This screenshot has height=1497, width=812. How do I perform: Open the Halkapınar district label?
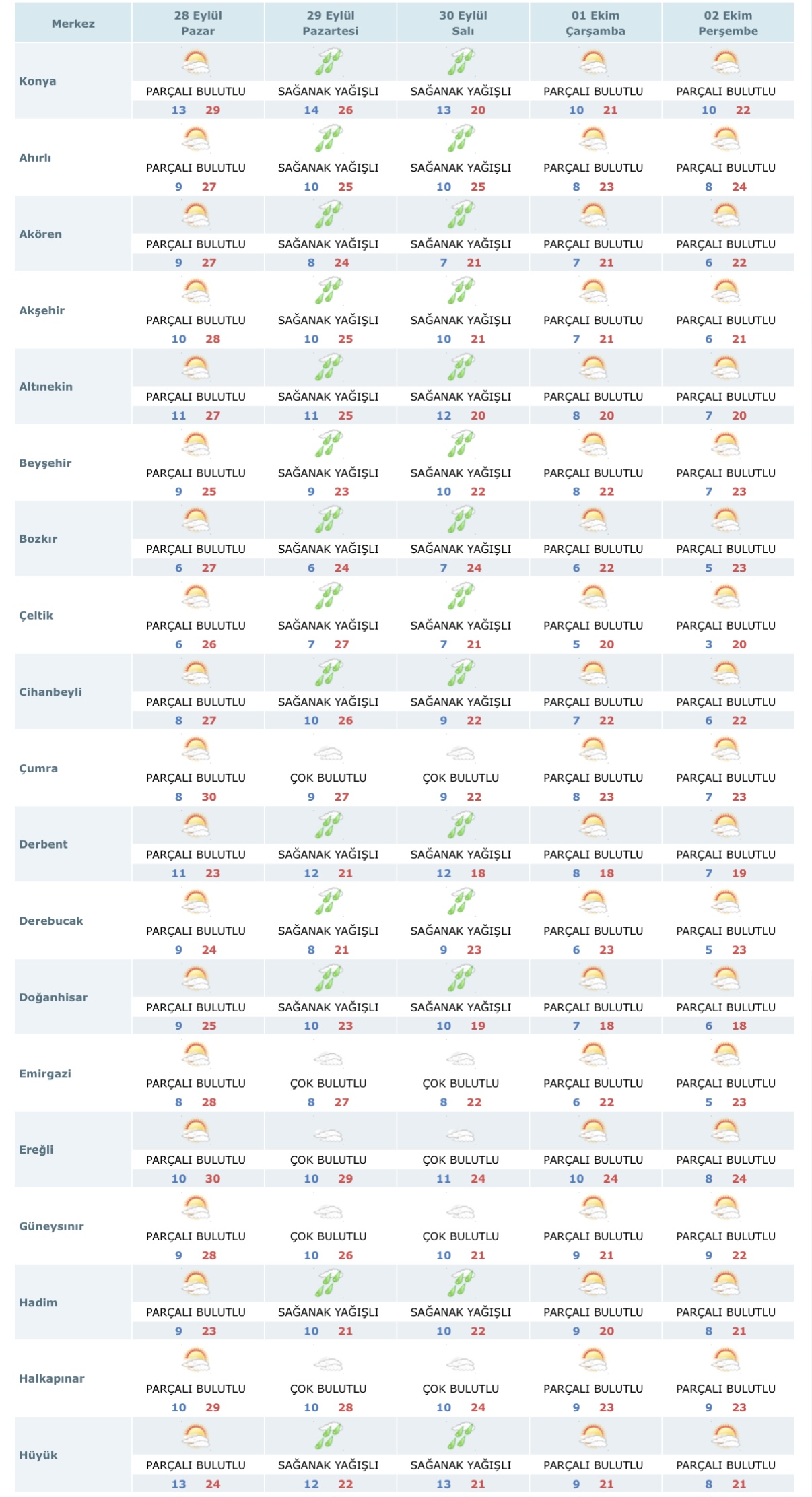(52, 1378)
